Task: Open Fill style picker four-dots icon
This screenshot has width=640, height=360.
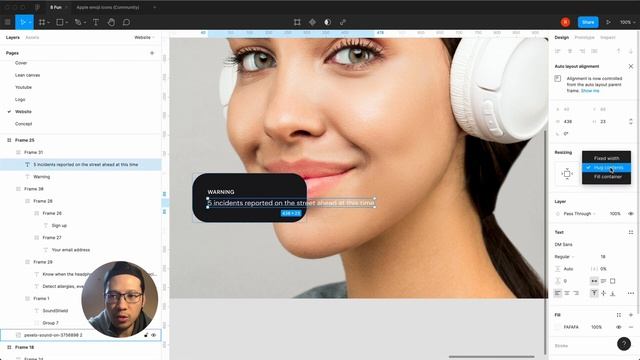Action: coord(619,315)
